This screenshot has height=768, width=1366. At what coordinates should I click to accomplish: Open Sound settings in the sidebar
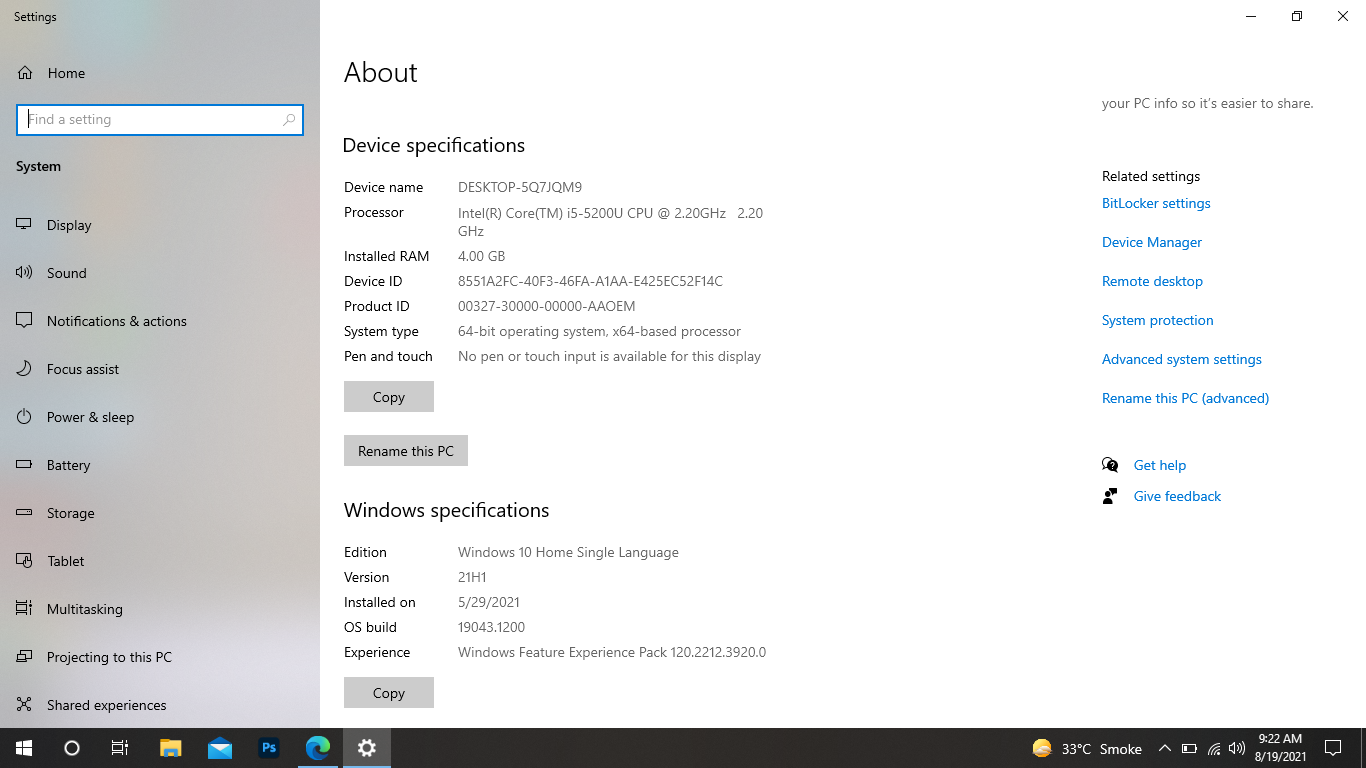[x=66, y=272]
